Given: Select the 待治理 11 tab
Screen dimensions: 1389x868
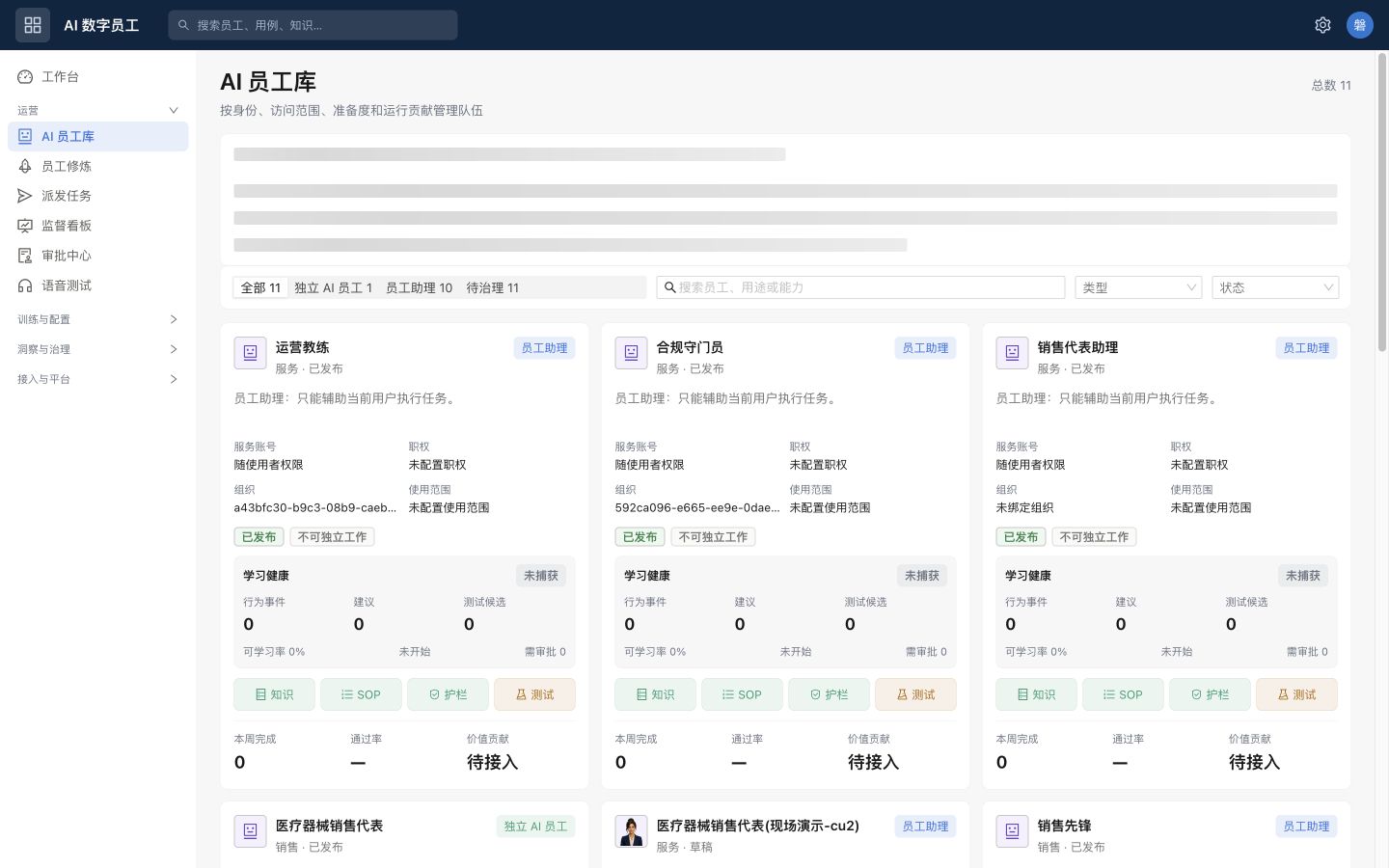Looking at the screenshot, I should click(x=493, y=287).
